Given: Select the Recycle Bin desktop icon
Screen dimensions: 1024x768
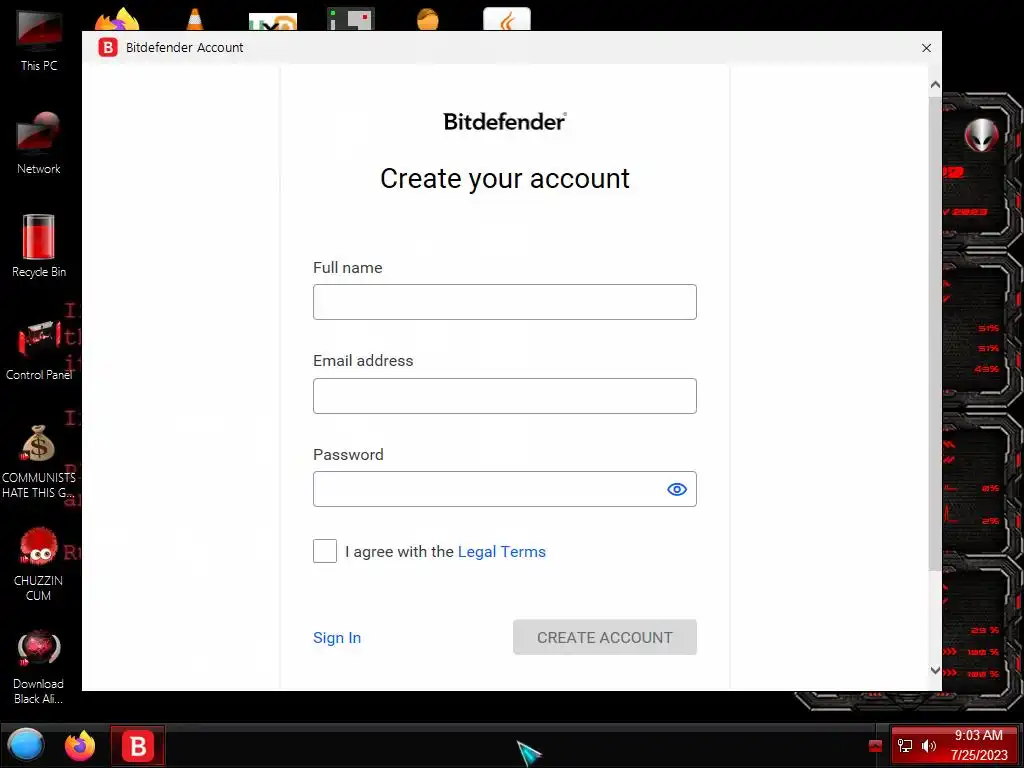Looking at the screenshot, I should 39,246.
